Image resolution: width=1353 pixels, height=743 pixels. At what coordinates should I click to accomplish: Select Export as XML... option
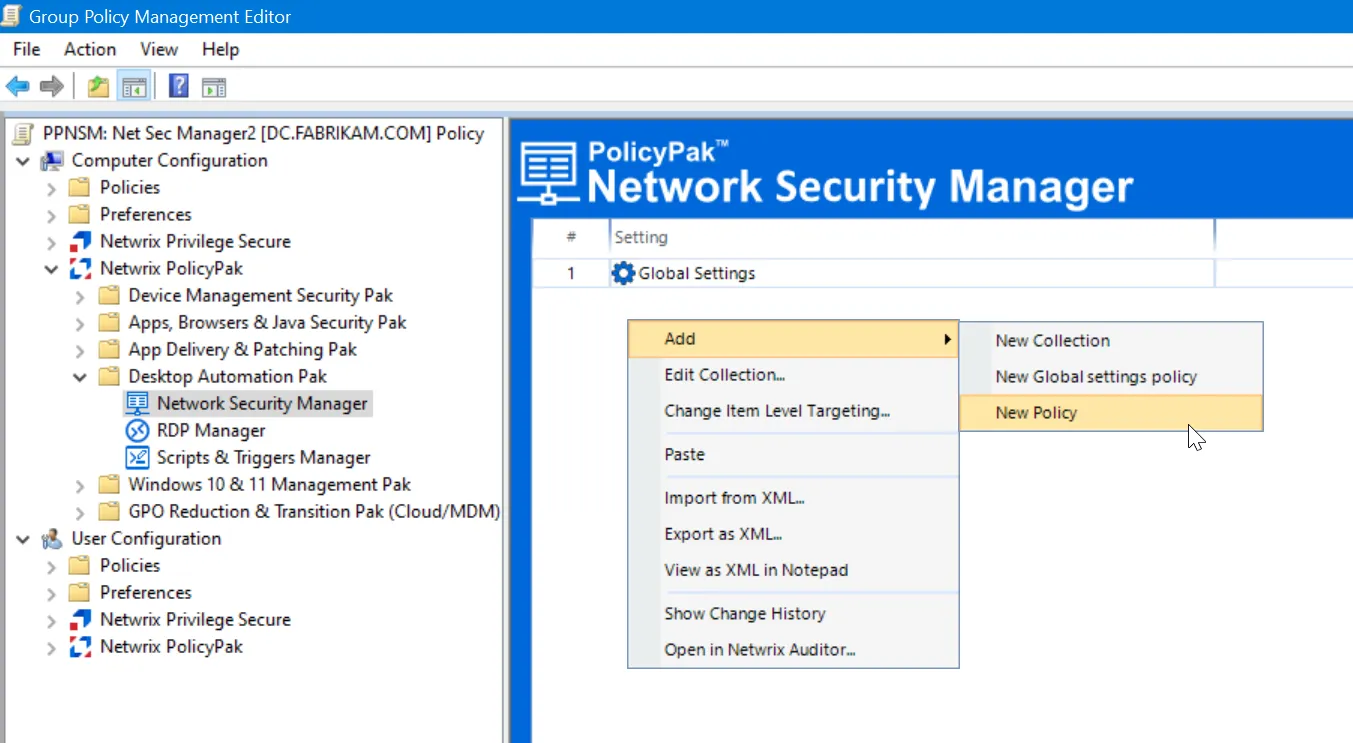(793, 534)
